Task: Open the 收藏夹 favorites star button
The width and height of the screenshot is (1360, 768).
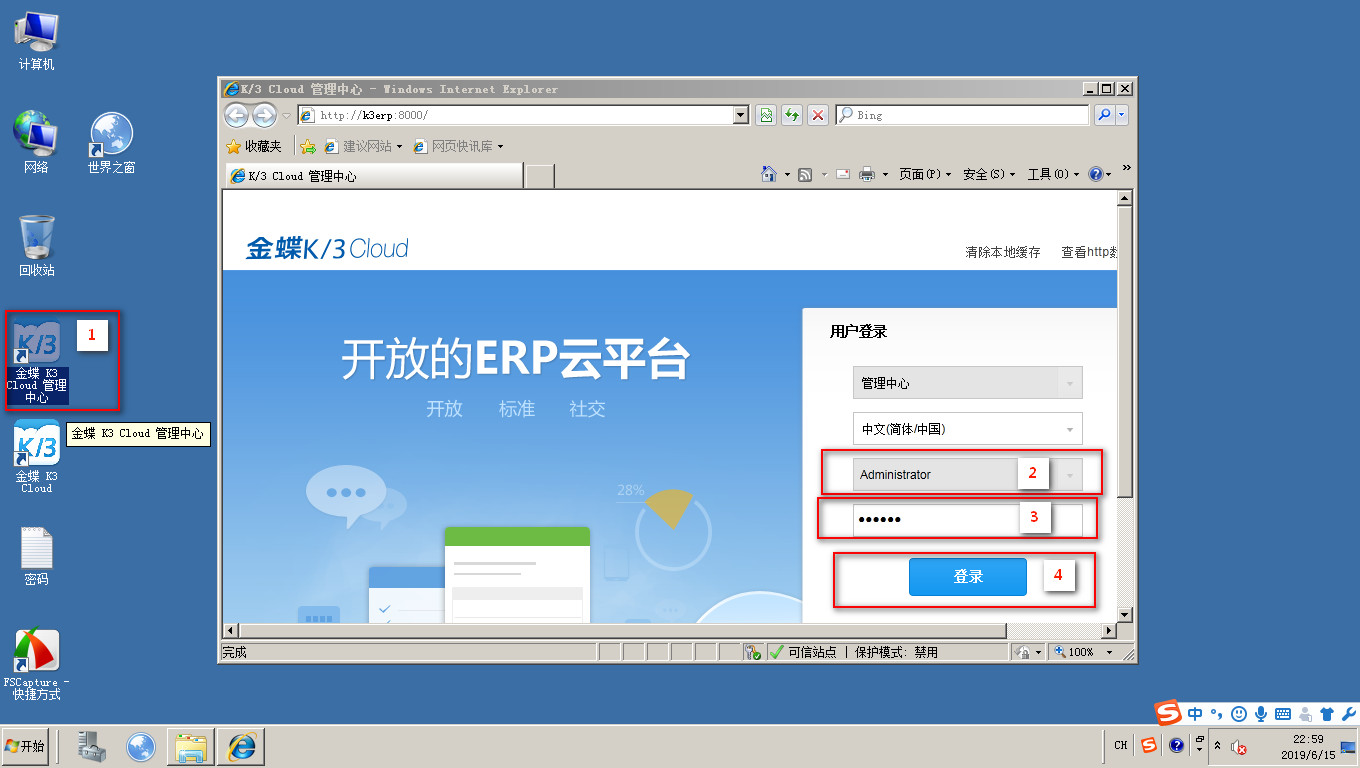Action: click(x=254, y=146)
